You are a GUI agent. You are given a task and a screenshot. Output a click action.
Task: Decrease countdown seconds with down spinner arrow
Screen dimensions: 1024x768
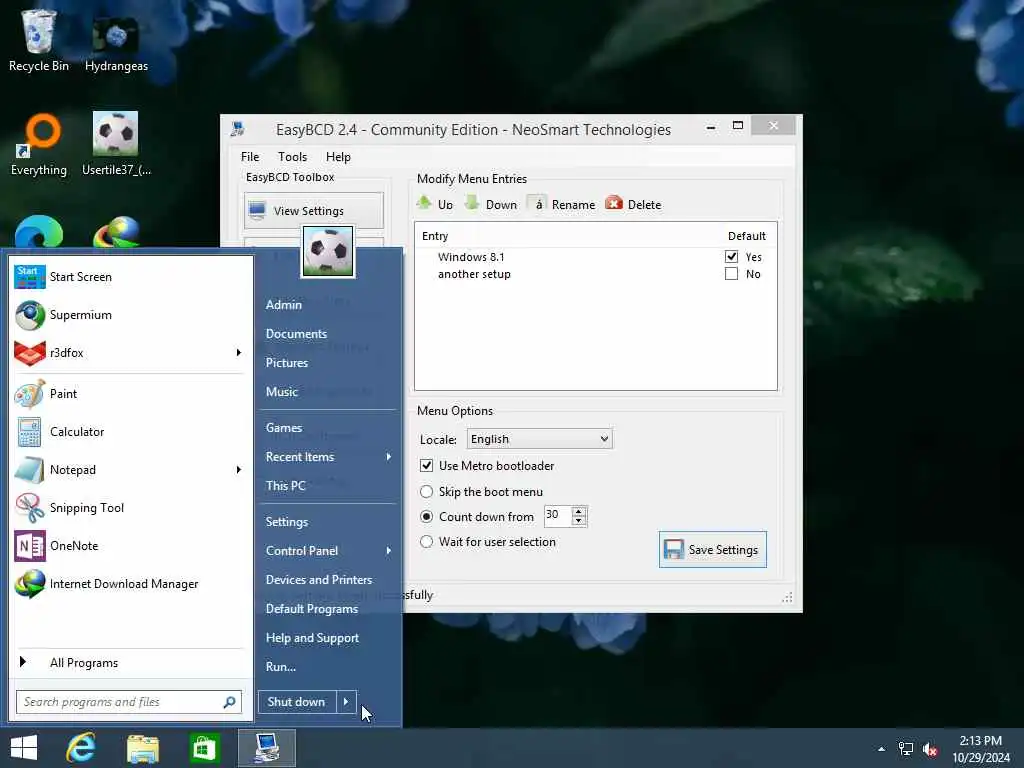[x=579, y=520]
